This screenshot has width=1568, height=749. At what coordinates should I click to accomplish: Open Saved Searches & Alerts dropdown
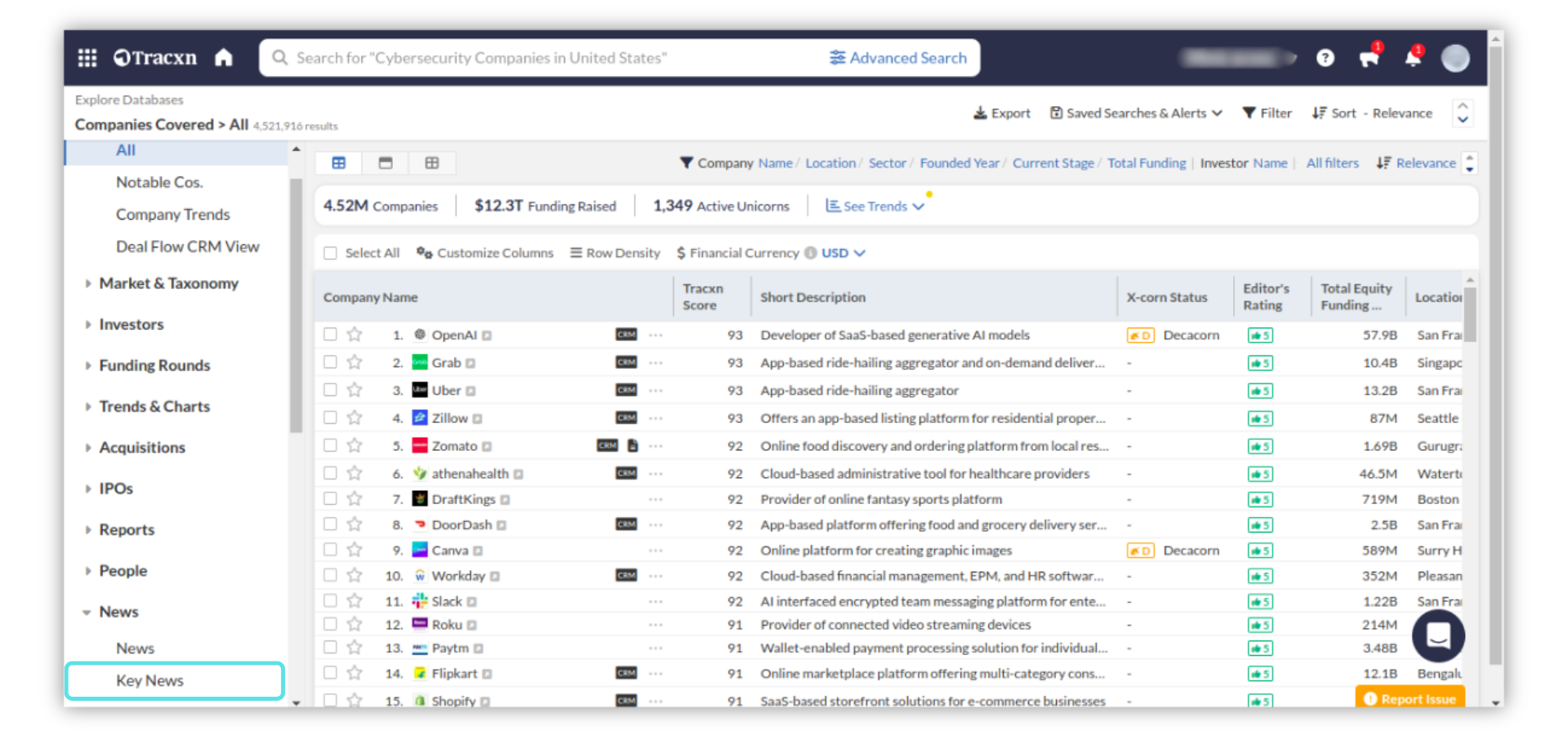click(1136, 114)
